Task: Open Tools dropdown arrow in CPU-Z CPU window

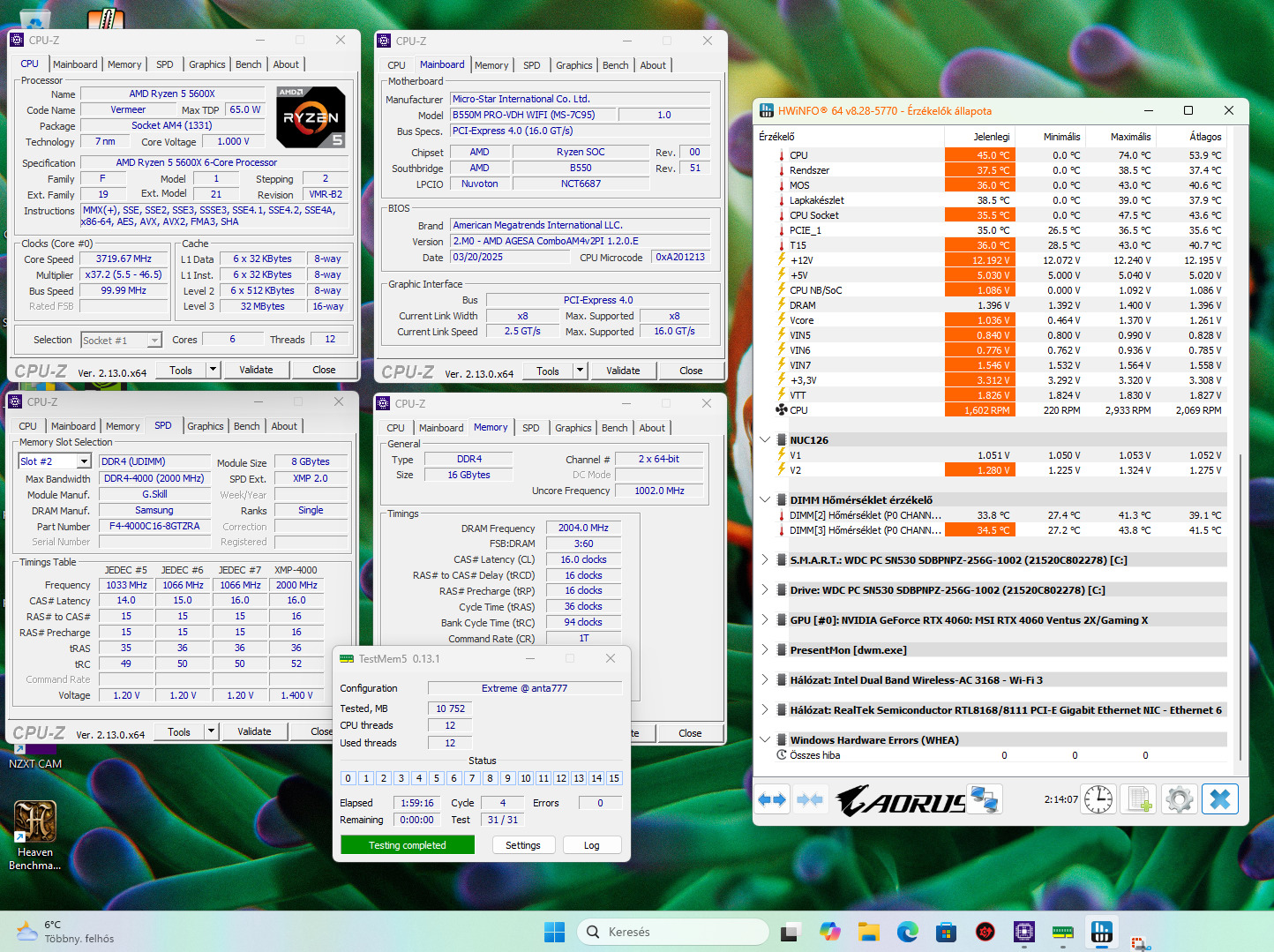Action: click(213, 370)
